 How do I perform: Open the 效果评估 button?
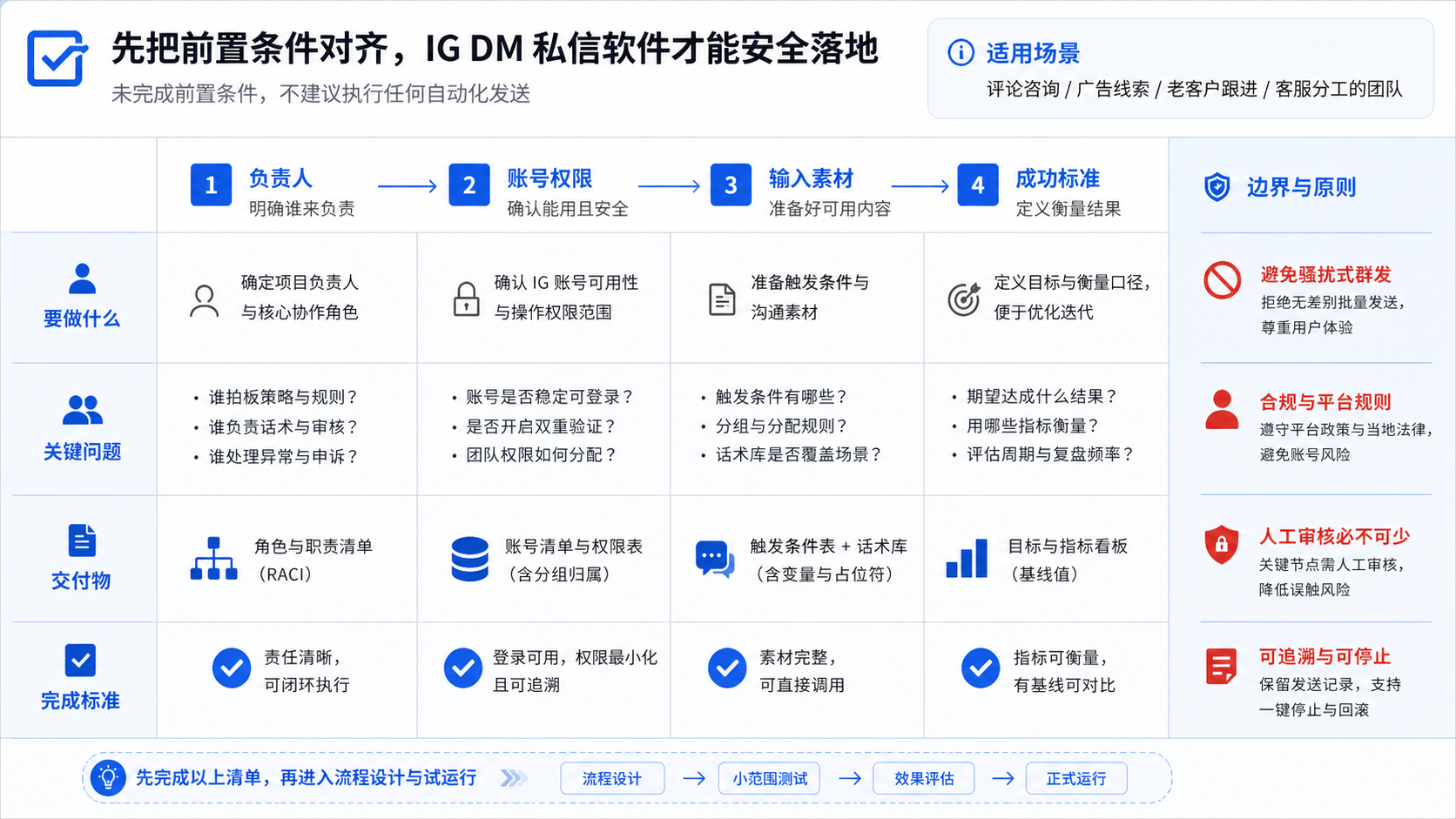coord(924,778)
